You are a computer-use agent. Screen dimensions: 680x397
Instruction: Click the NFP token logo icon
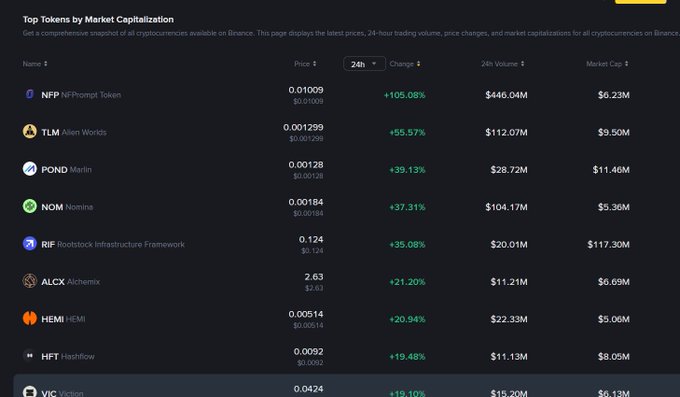[29, 94]
